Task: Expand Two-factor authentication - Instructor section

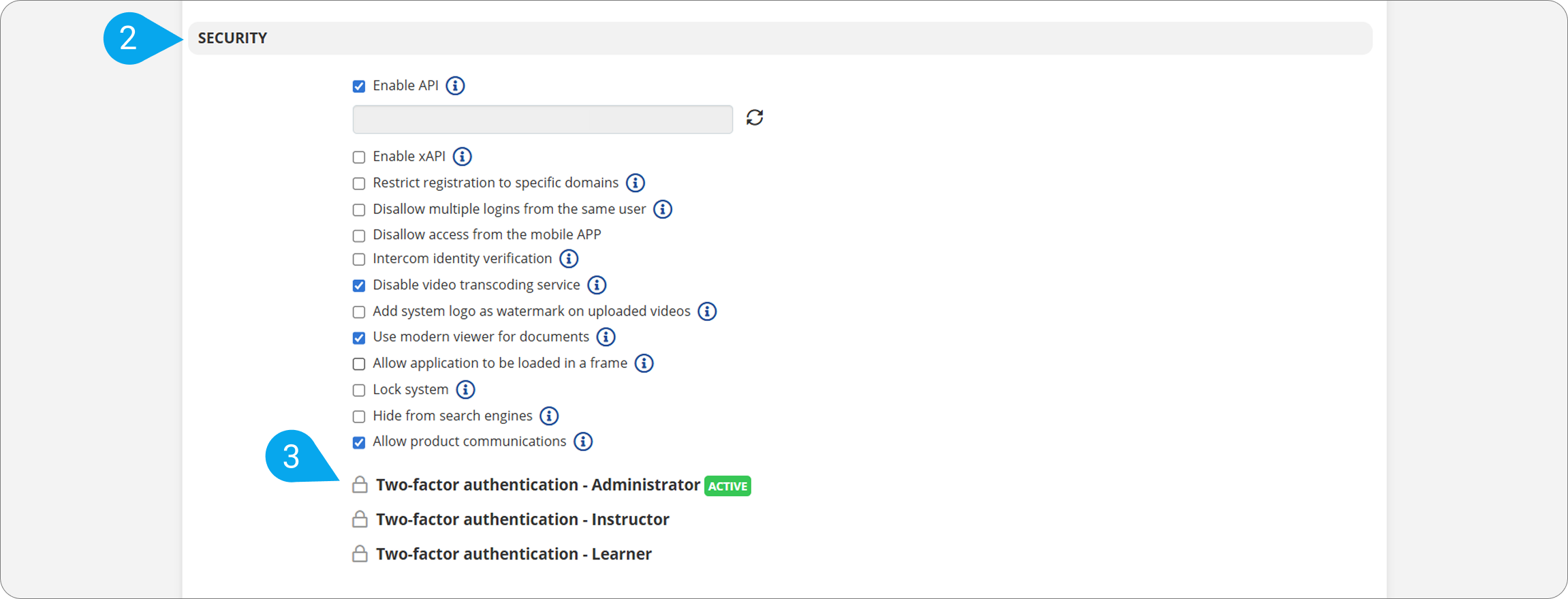Action: pos(522,520)
